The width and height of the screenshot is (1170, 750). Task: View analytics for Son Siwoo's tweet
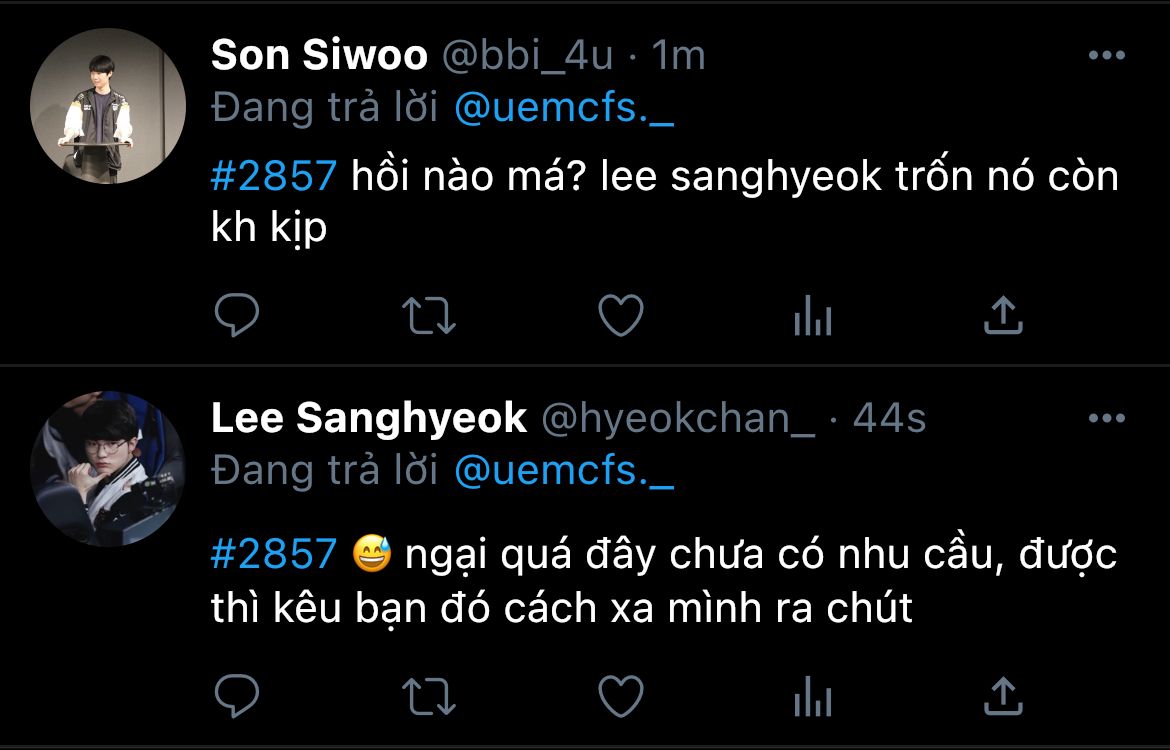(812, 318)
